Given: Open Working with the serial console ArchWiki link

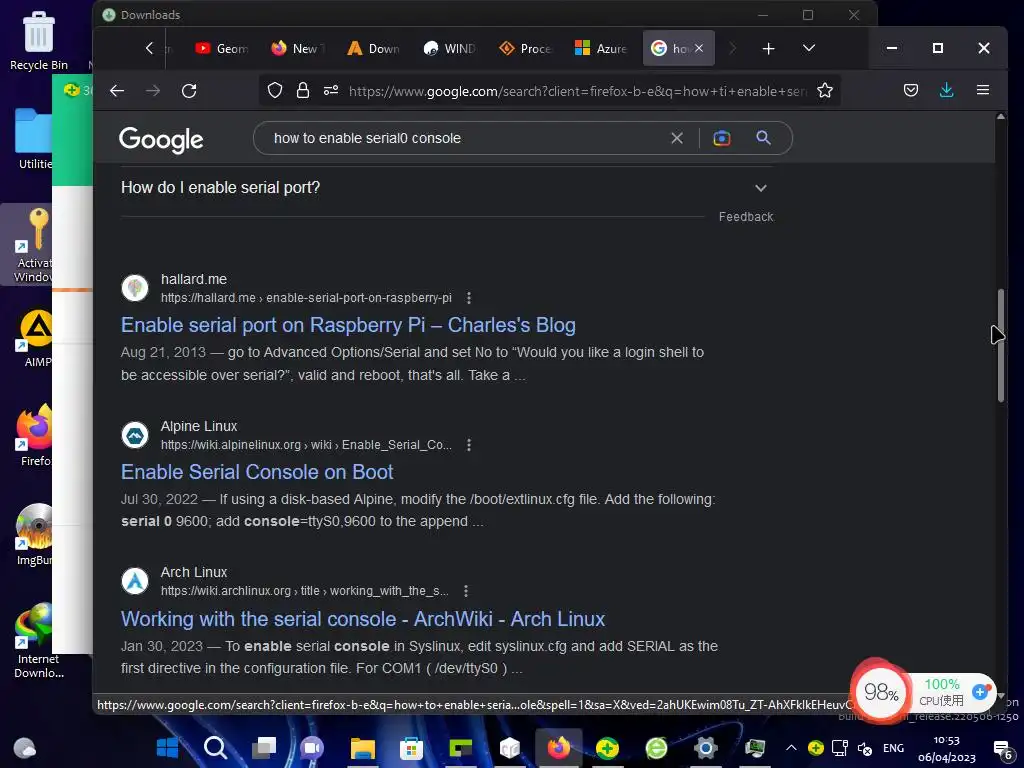Looking at the screenshot, I should [x=363, y=619].
